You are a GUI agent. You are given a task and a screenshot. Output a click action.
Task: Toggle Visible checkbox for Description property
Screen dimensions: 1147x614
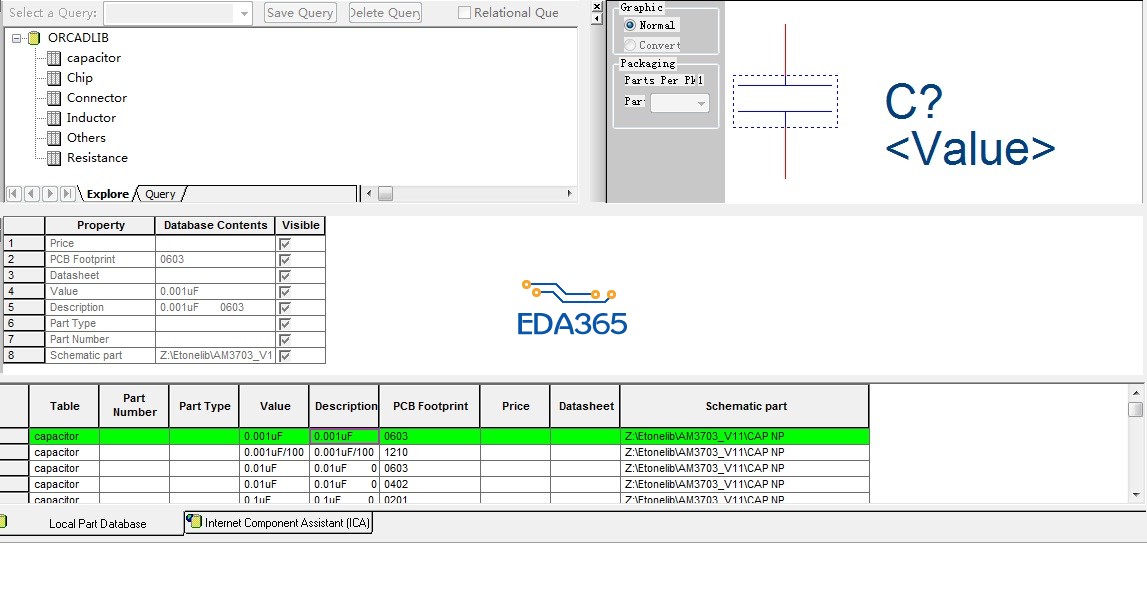coord(285,307)
